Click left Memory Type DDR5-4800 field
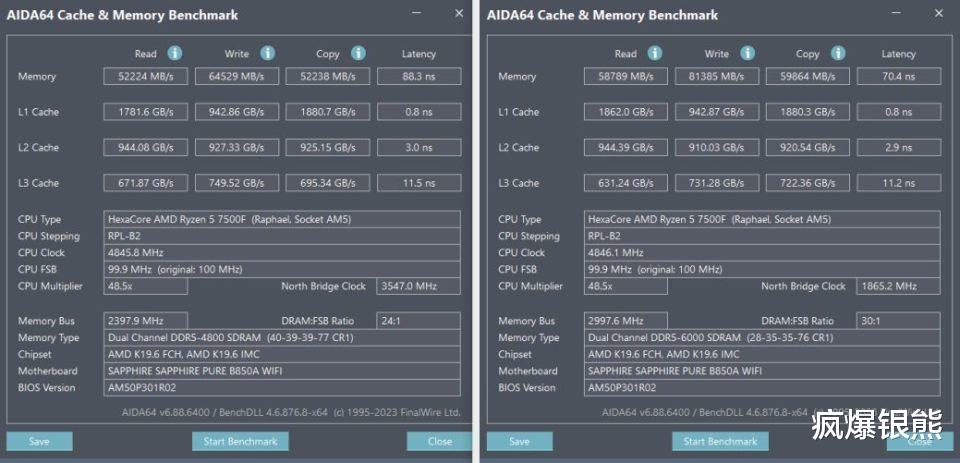This screenshot has height=463, width=960. tap(283, 338)
